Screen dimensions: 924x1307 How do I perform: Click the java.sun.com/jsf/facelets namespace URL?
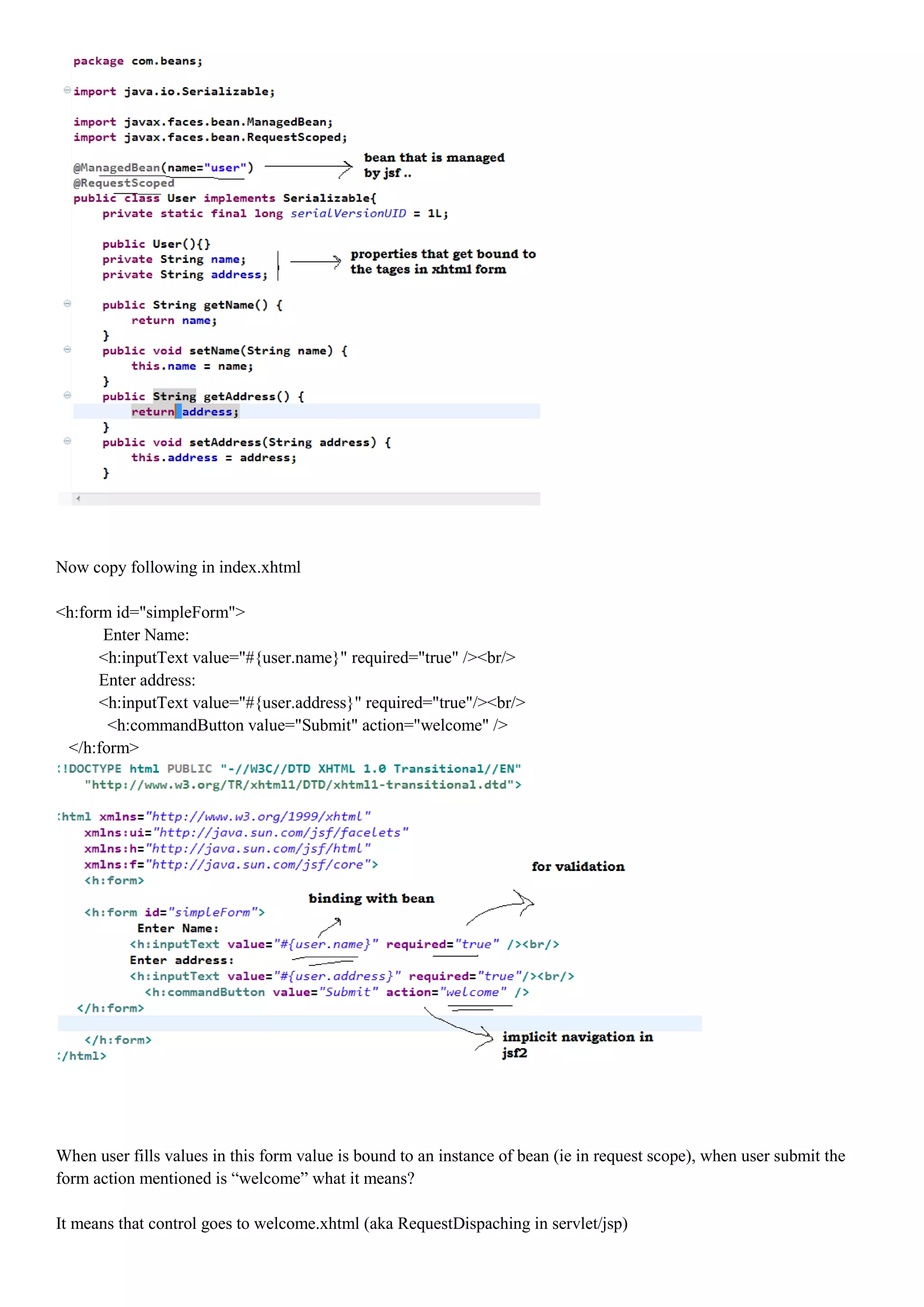coord(281,833)
